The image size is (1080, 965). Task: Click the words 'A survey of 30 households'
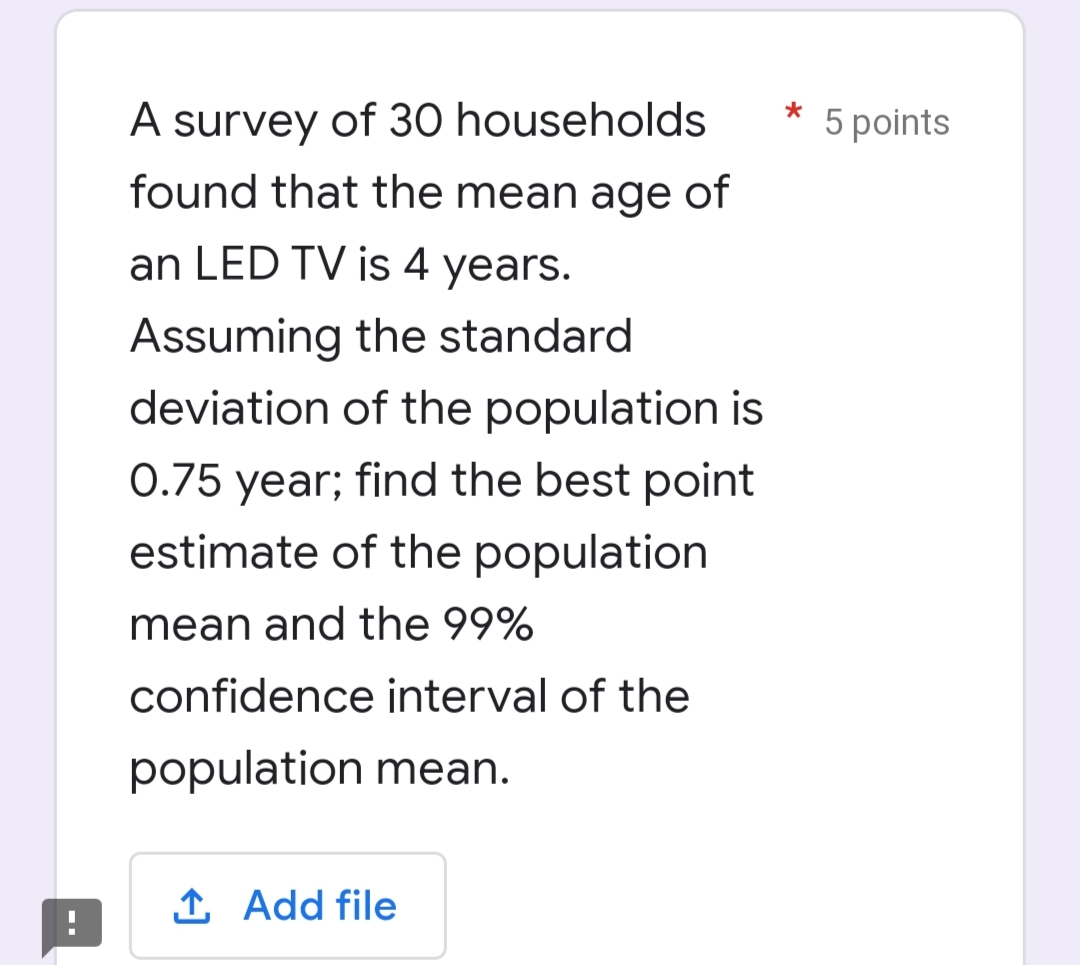pos(417,120)
